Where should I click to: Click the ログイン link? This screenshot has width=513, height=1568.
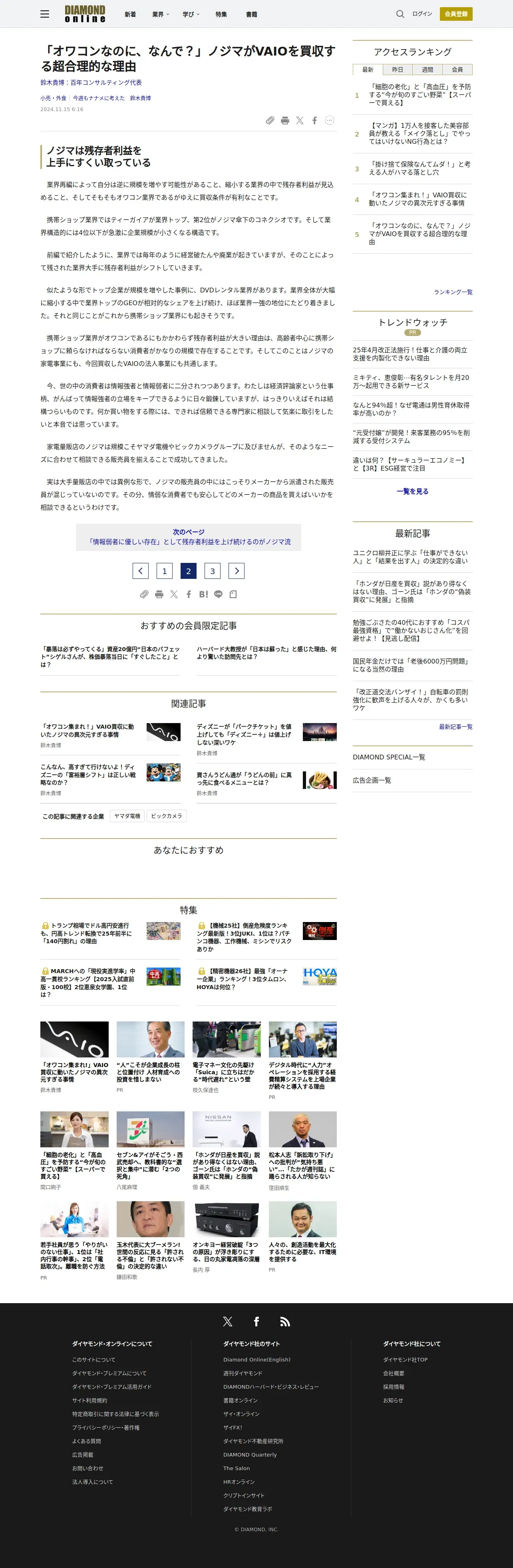(422, 14)
